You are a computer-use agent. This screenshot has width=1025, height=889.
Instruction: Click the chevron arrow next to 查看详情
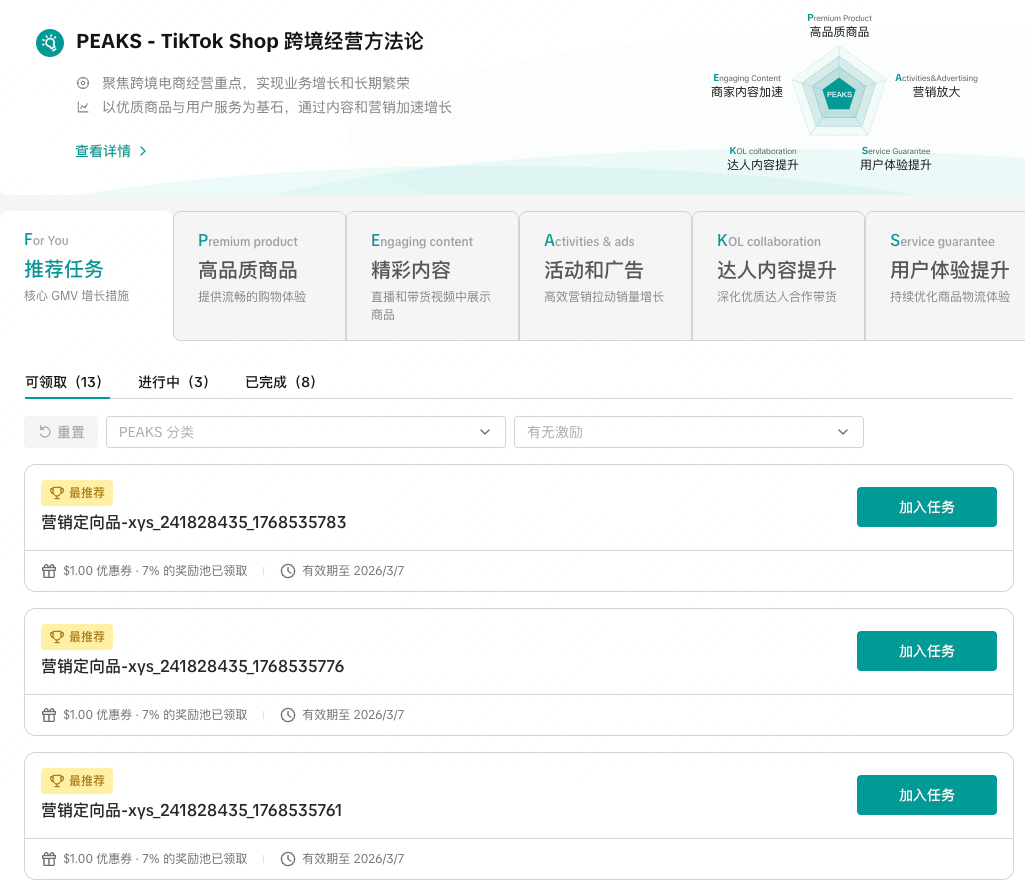coord(143,151)
